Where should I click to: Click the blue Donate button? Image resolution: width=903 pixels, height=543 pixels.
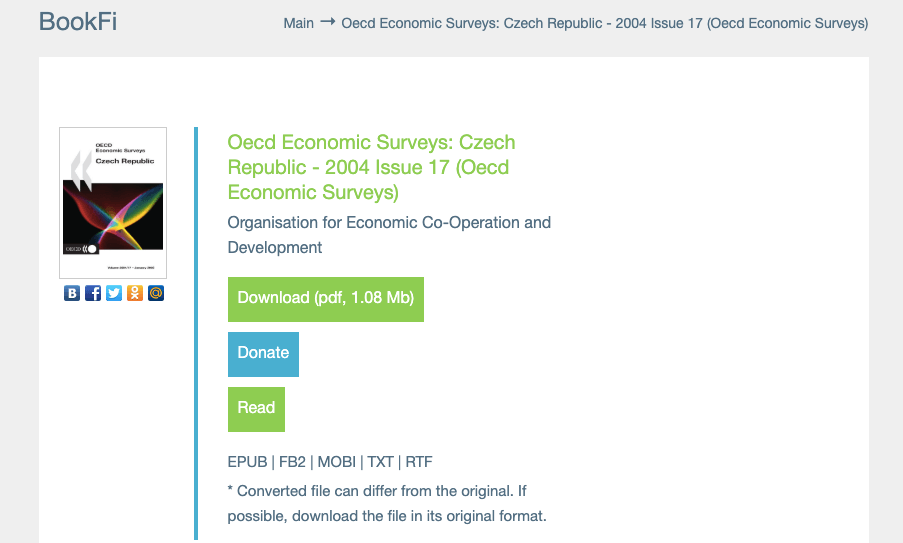click(263, 353)
